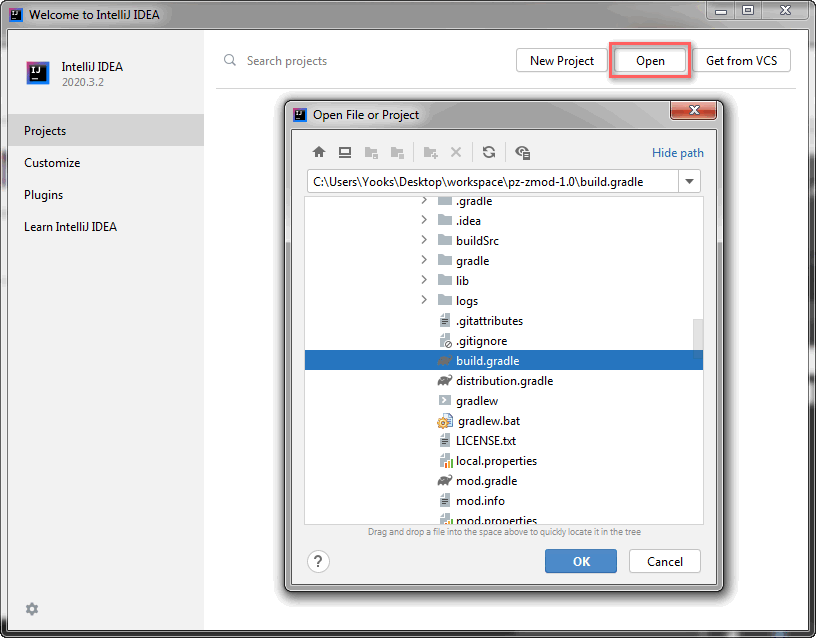The image size is (816, 638).
Task: Click the build.gradle elephant icon
Action: [444, 360]
